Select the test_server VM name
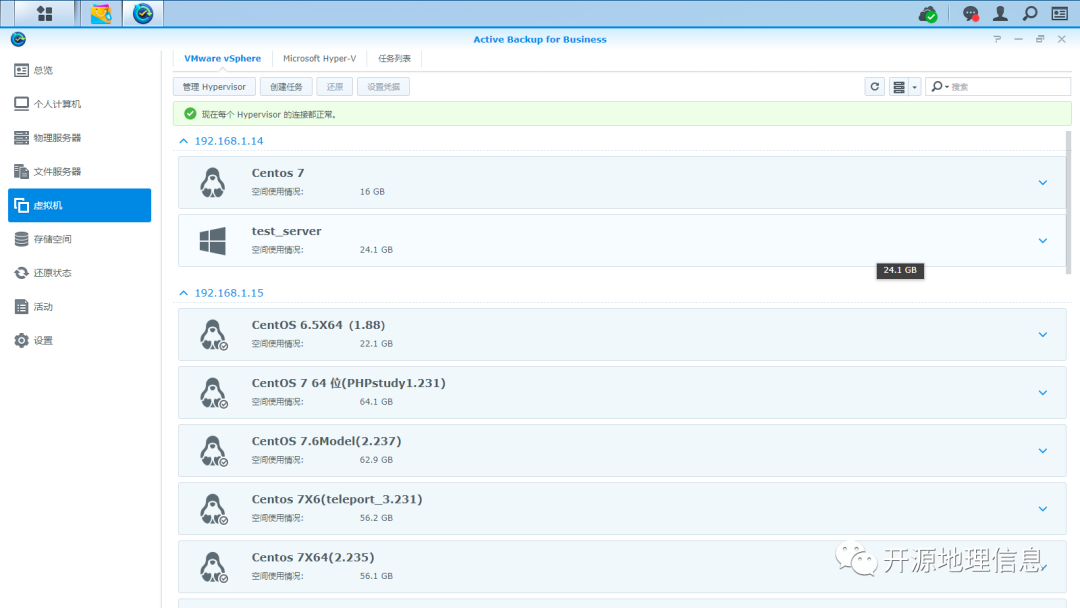The width and height of the screenshot is (1080, 608). [x=287, y=231]
